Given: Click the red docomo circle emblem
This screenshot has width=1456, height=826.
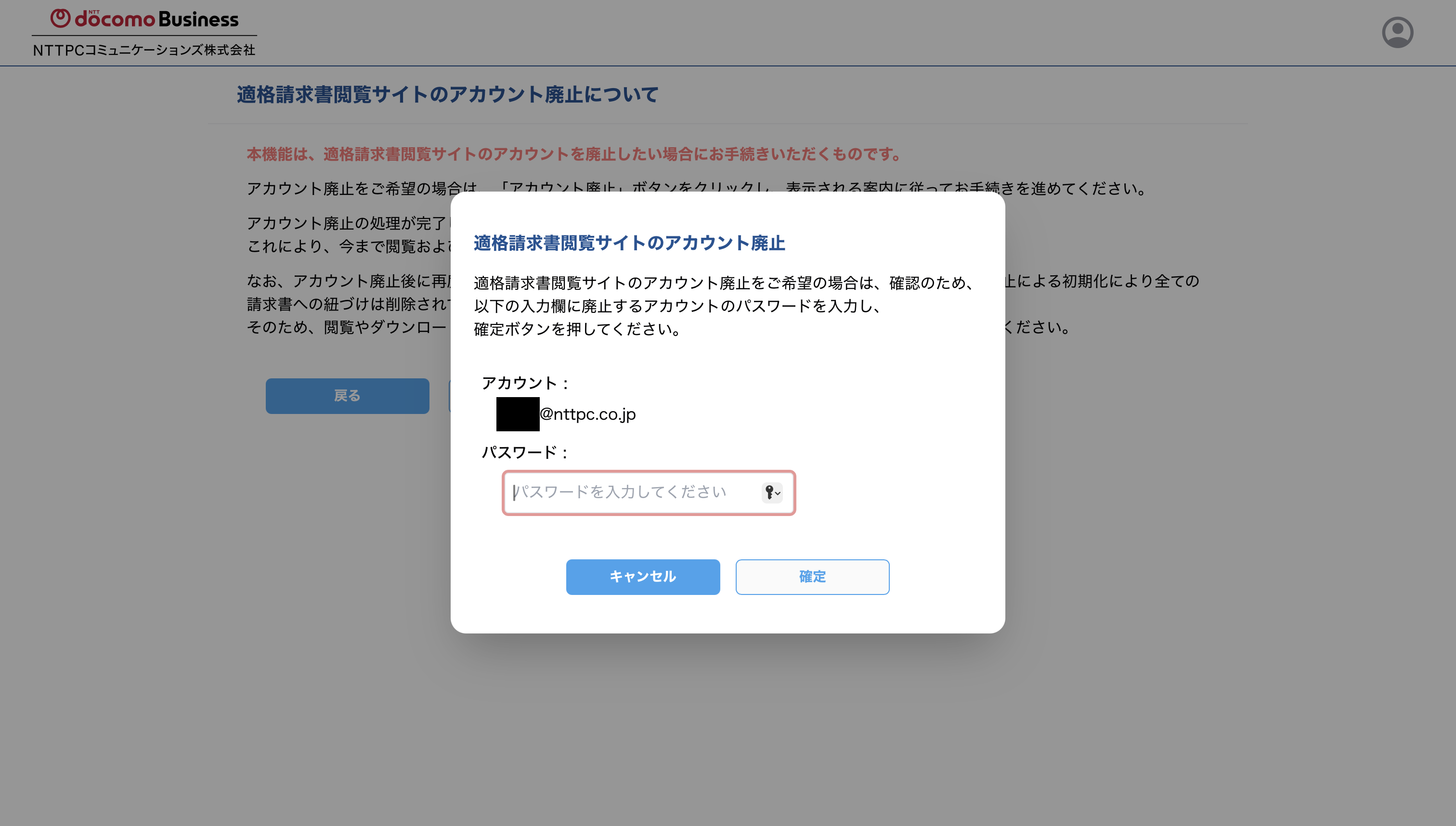Looking at the screenshot, I should [61, 18].
